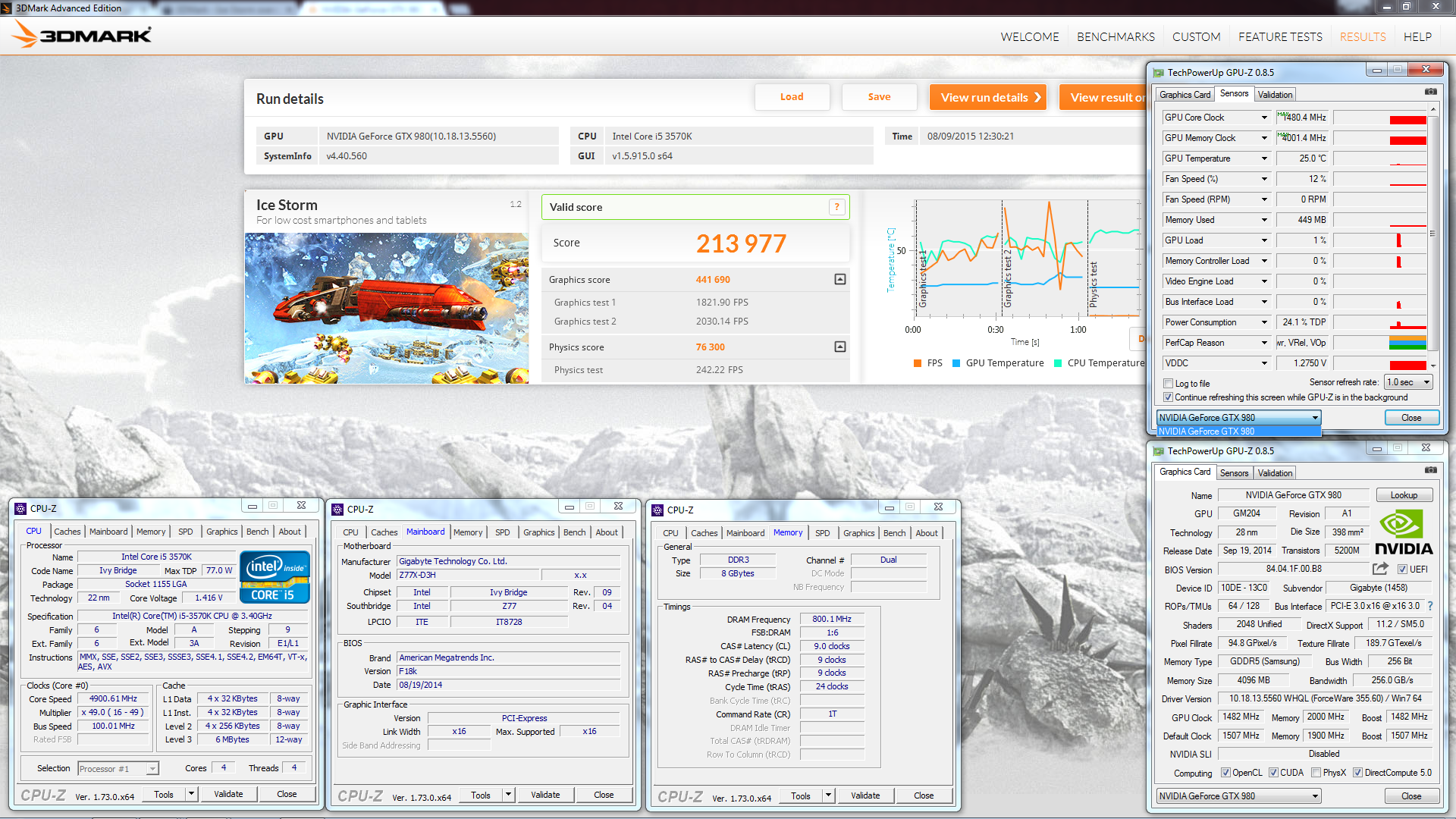This screenshot has width=1456, height=819.
Task: Click the 3DMark Advanced Edition title bar icon
Action: click(x=7, y=8)
